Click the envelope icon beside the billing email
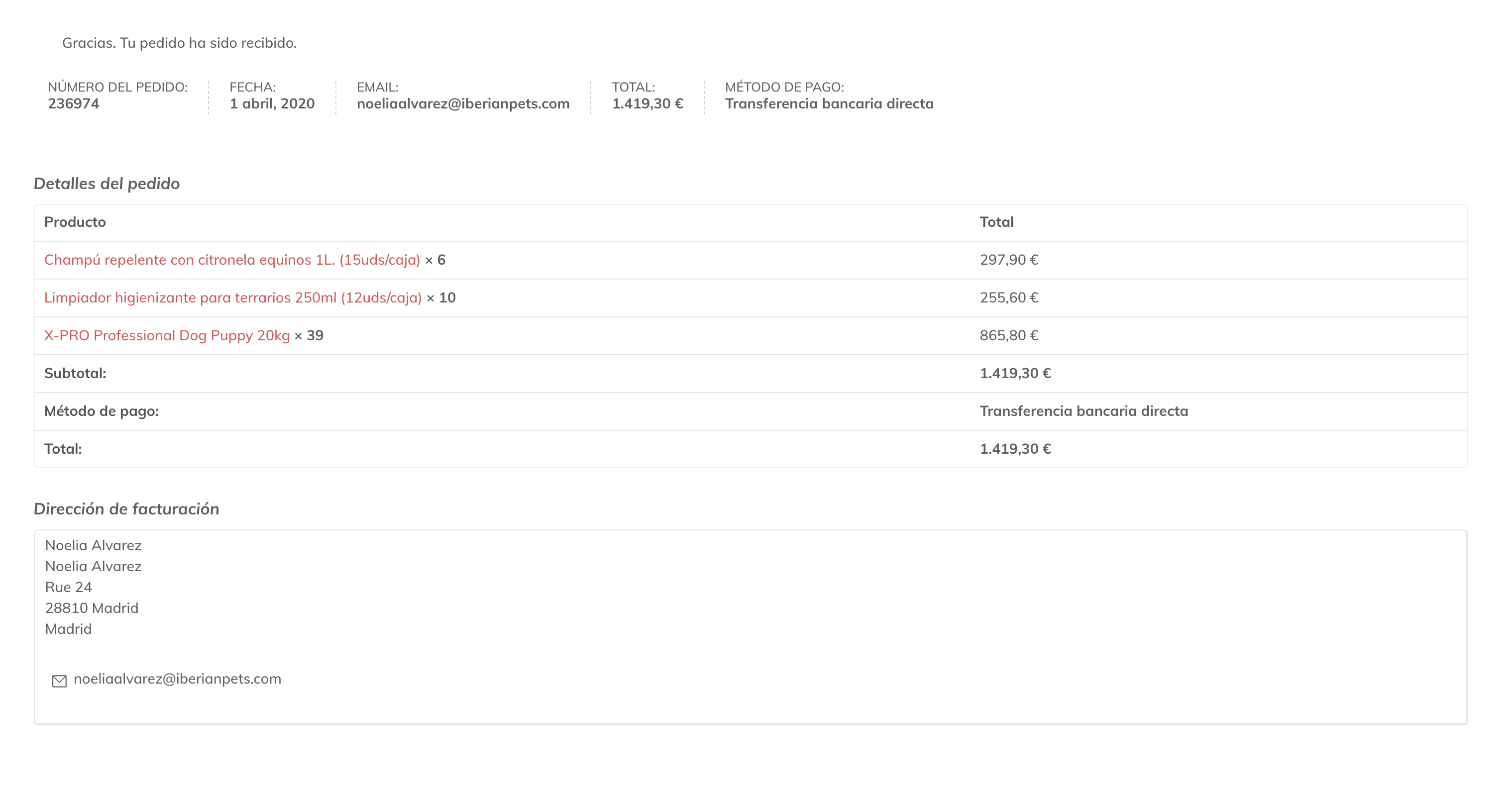Viewport: 1512px width, 805px height. pyautogui.click(x=59, y=681)
